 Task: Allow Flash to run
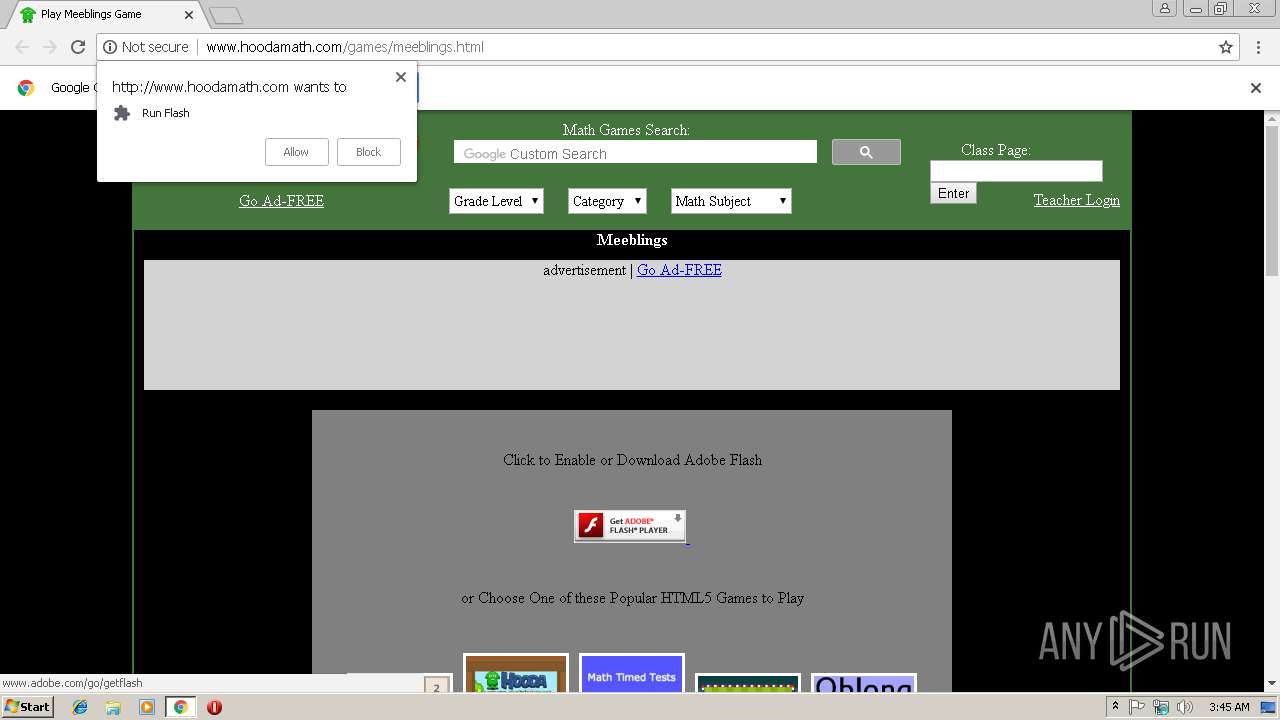click(296, 152)
